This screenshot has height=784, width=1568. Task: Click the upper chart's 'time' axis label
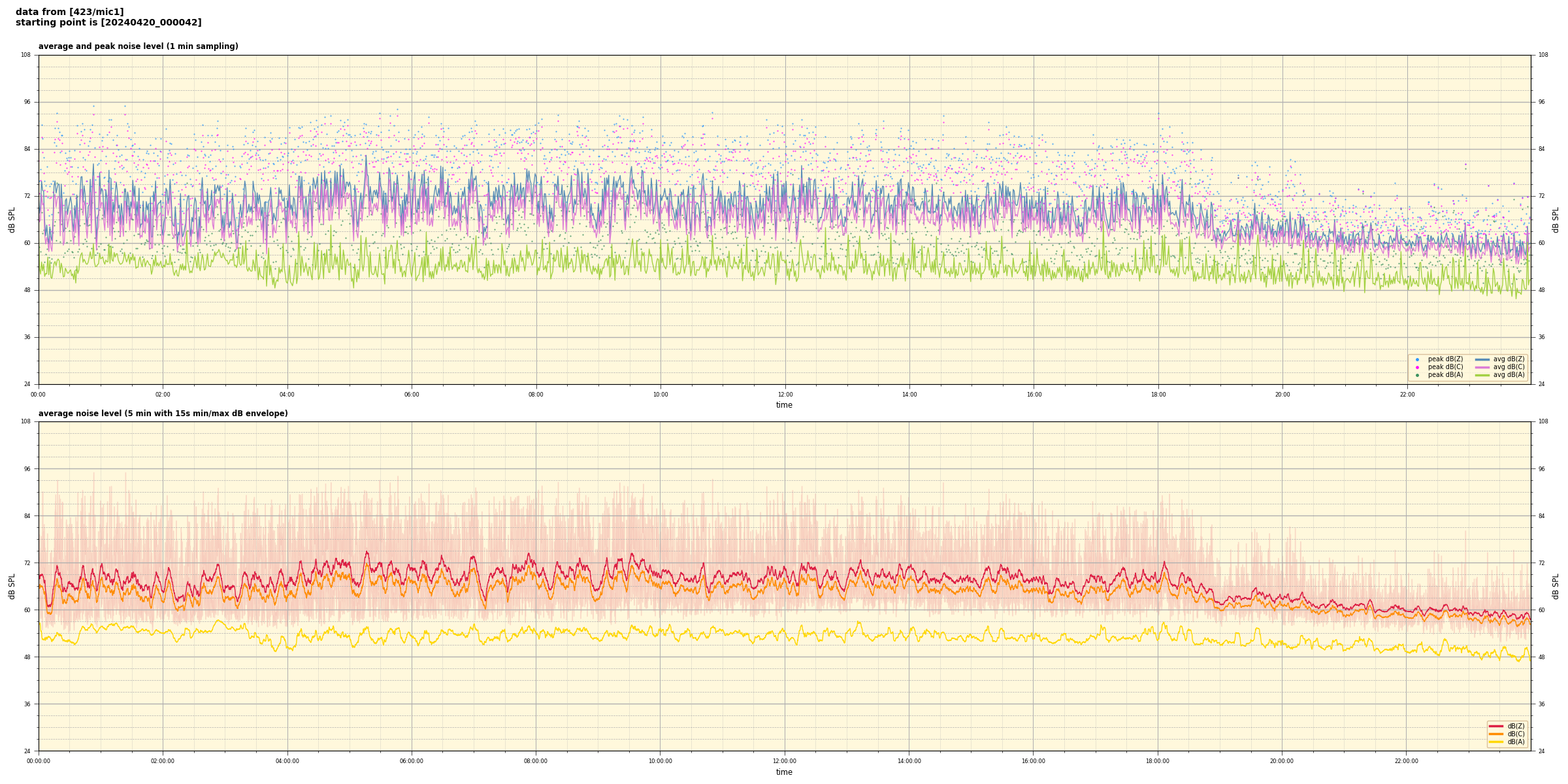[784, 405]
